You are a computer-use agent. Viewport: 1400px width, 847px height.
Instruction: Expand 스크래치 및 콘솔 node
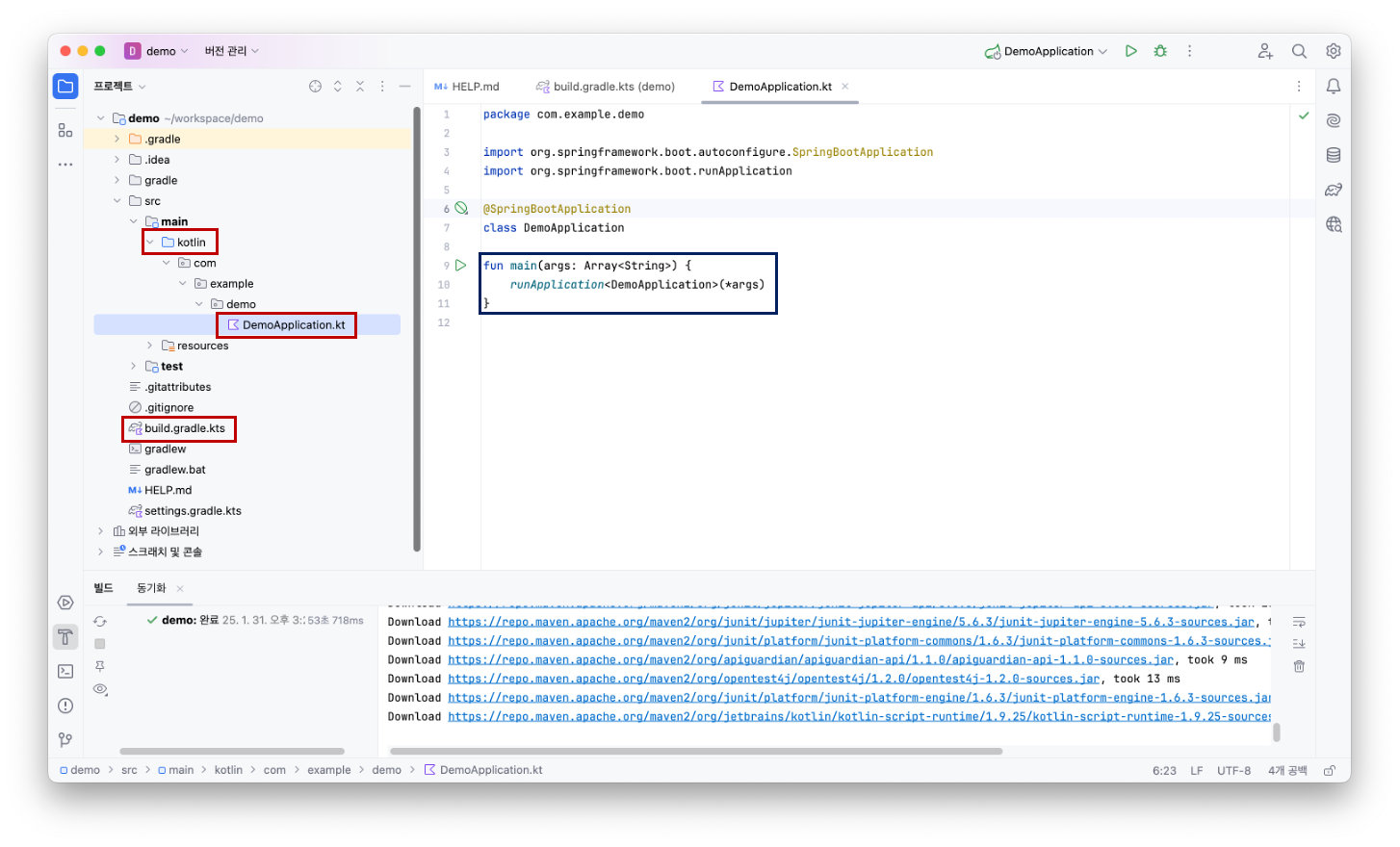click(100, 552)
